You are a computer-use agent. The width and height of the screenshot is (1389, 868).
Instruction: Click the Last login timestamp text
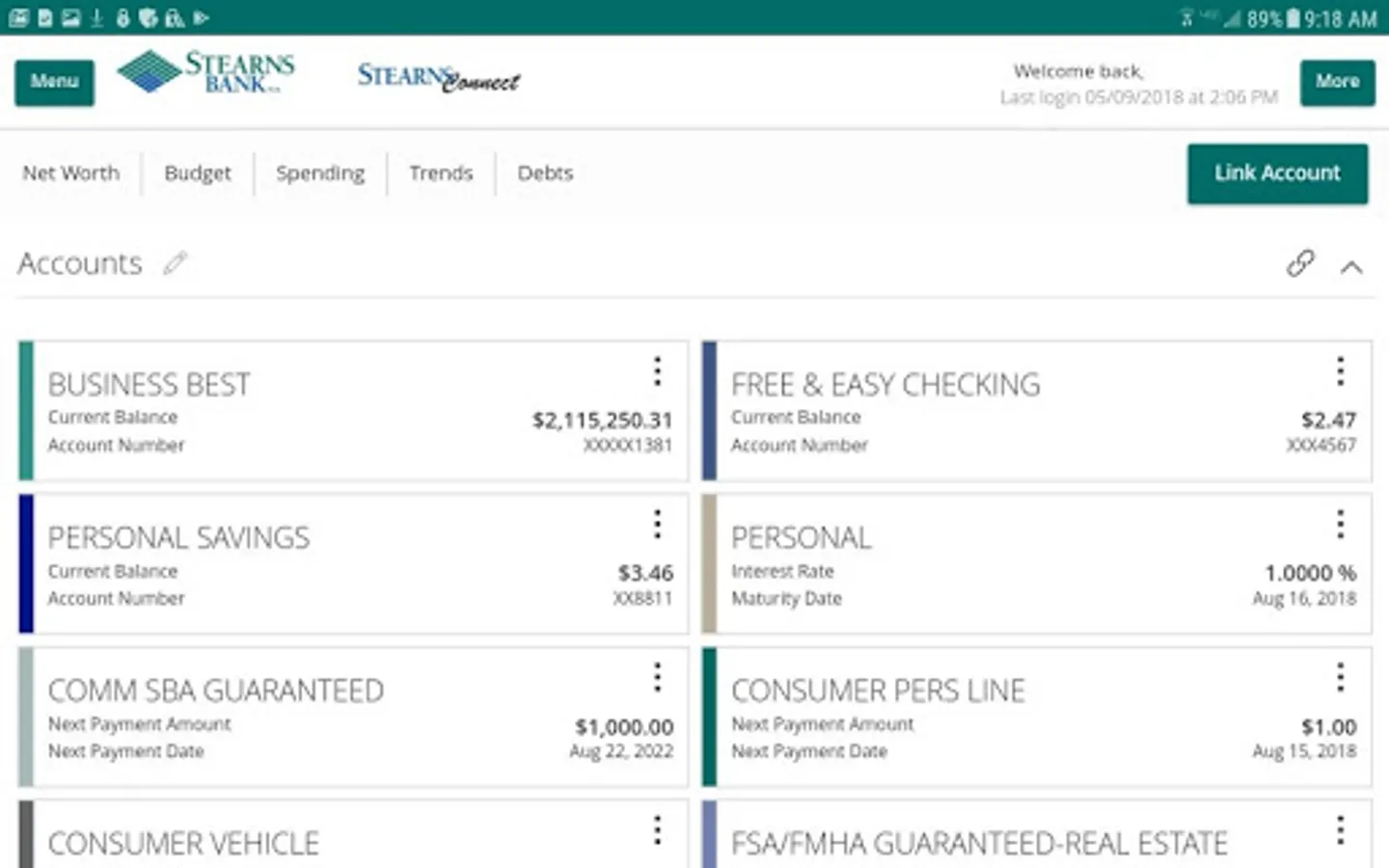(x=1138, y=97)
